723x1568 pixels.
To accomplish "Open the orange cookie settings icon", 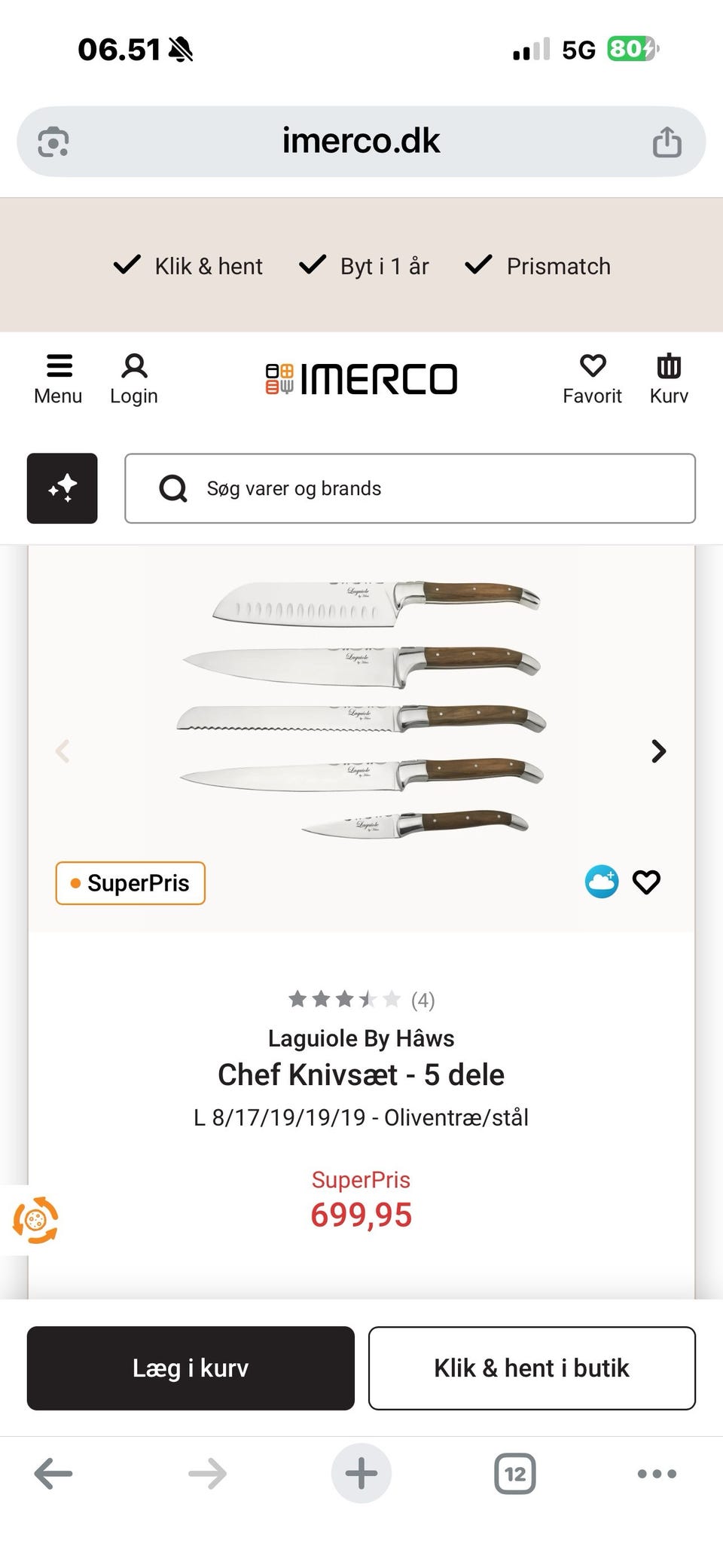I will [x=35, y=1219].
